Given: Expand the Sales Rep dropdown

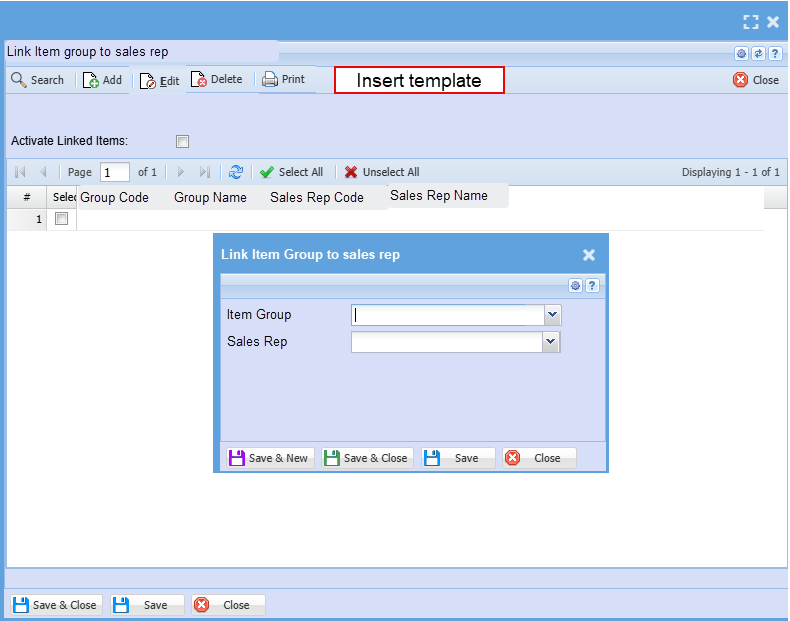Looking at the screenshot, I should tap(551, 343).
